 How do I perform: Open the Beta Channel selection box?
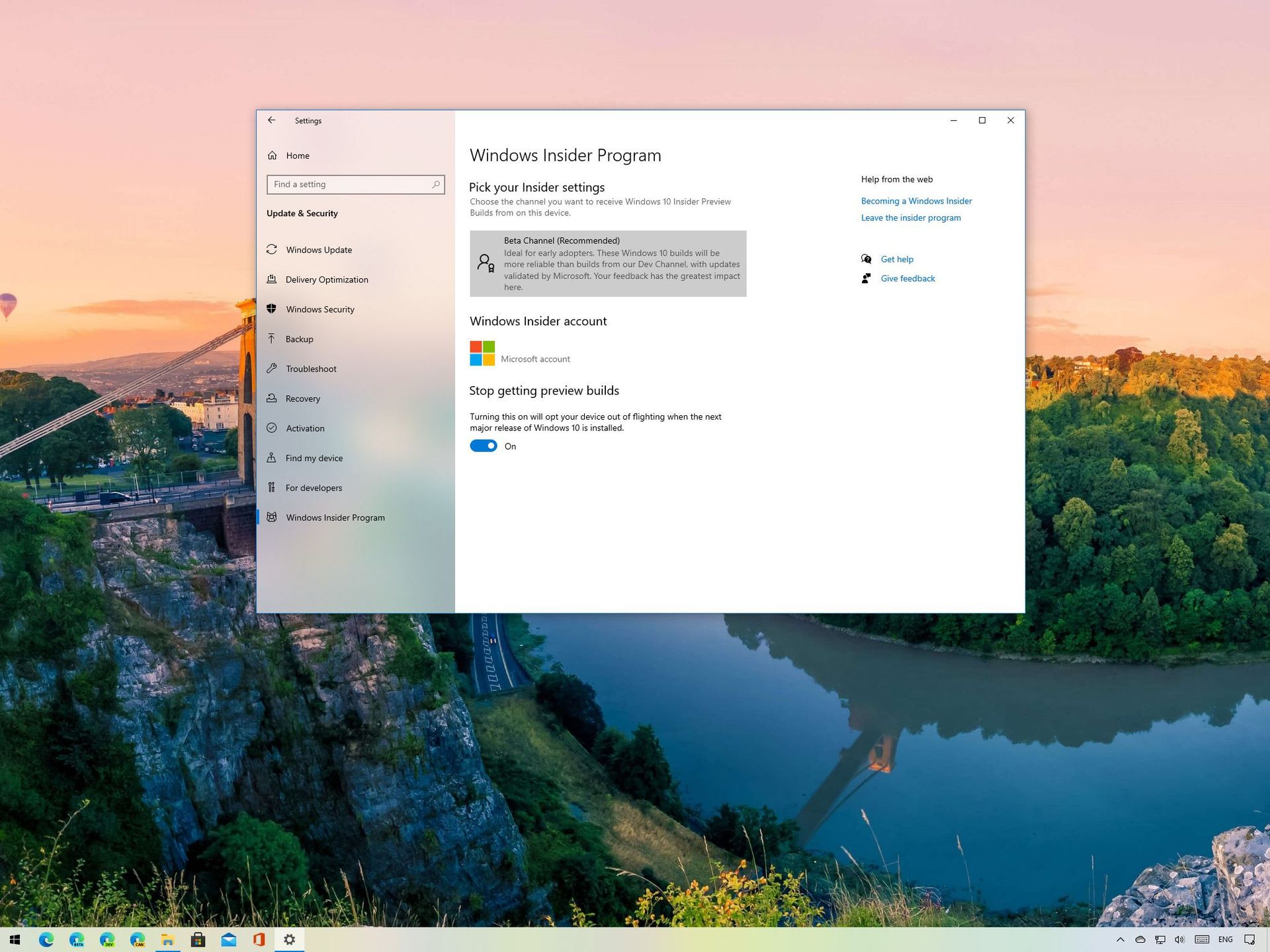[607, 263]
